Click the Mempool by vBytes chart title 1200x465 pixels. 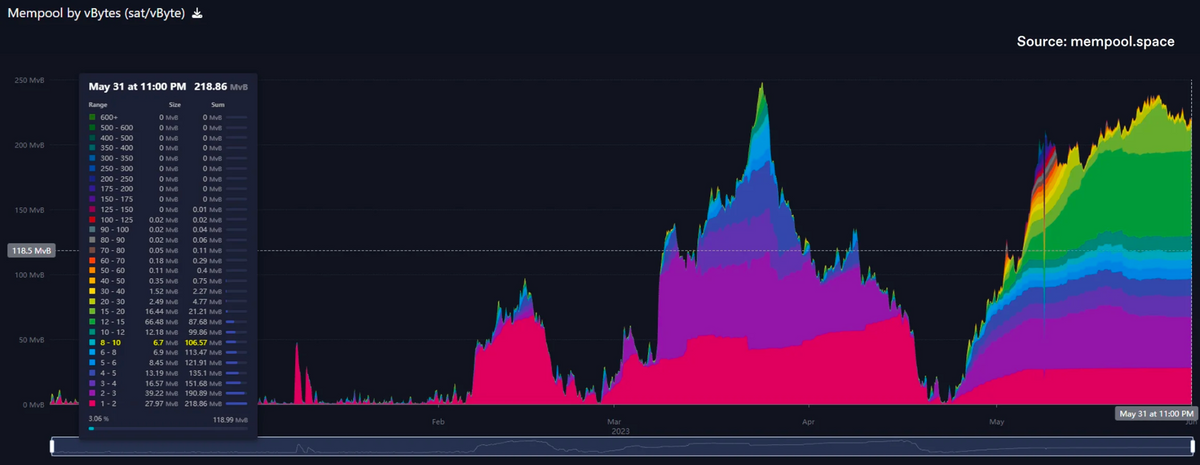coord(94,13)
